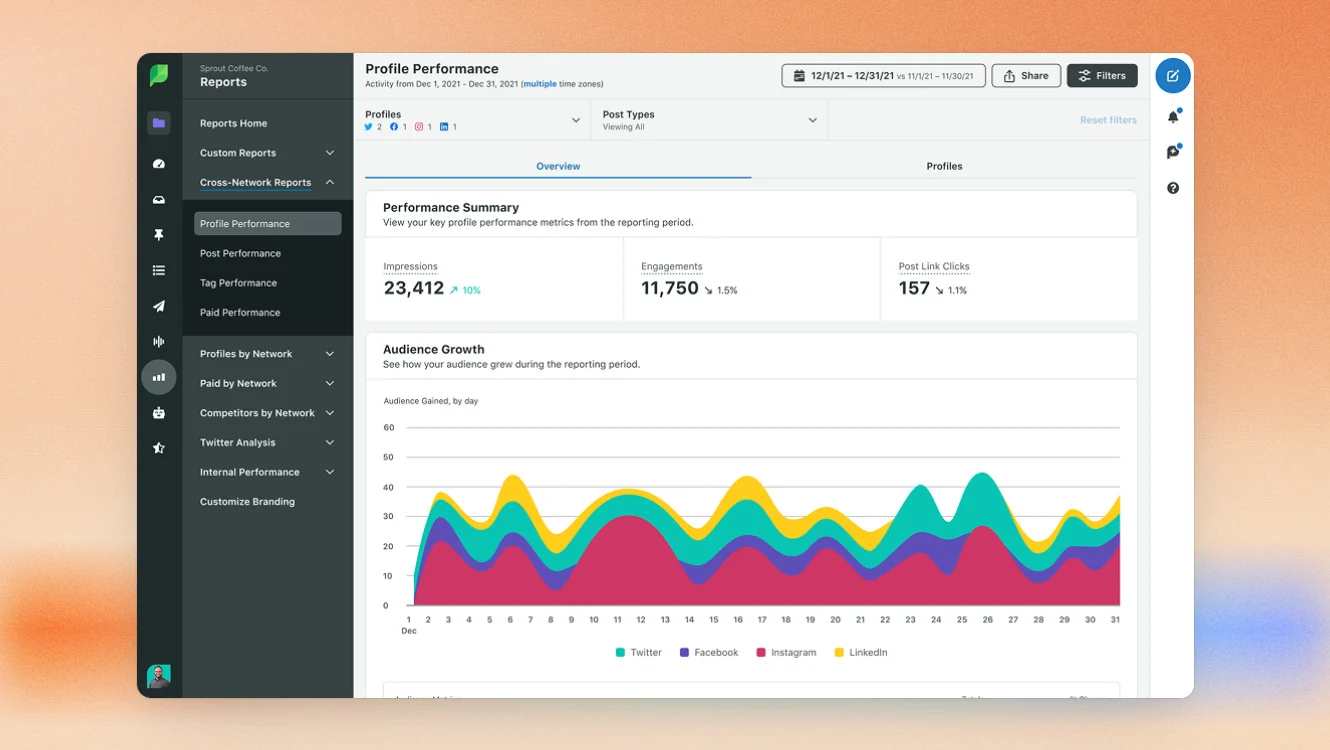1330x750 pixels.
Task: Click the Share button
Action: click(x=1026, y=76)
